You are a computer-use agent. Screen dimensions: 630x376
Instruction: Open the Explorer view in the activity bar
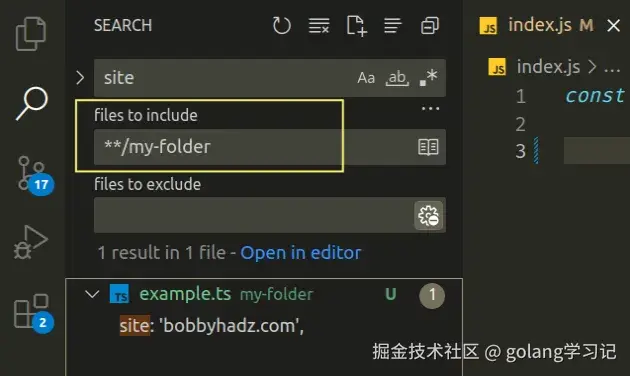31,34
